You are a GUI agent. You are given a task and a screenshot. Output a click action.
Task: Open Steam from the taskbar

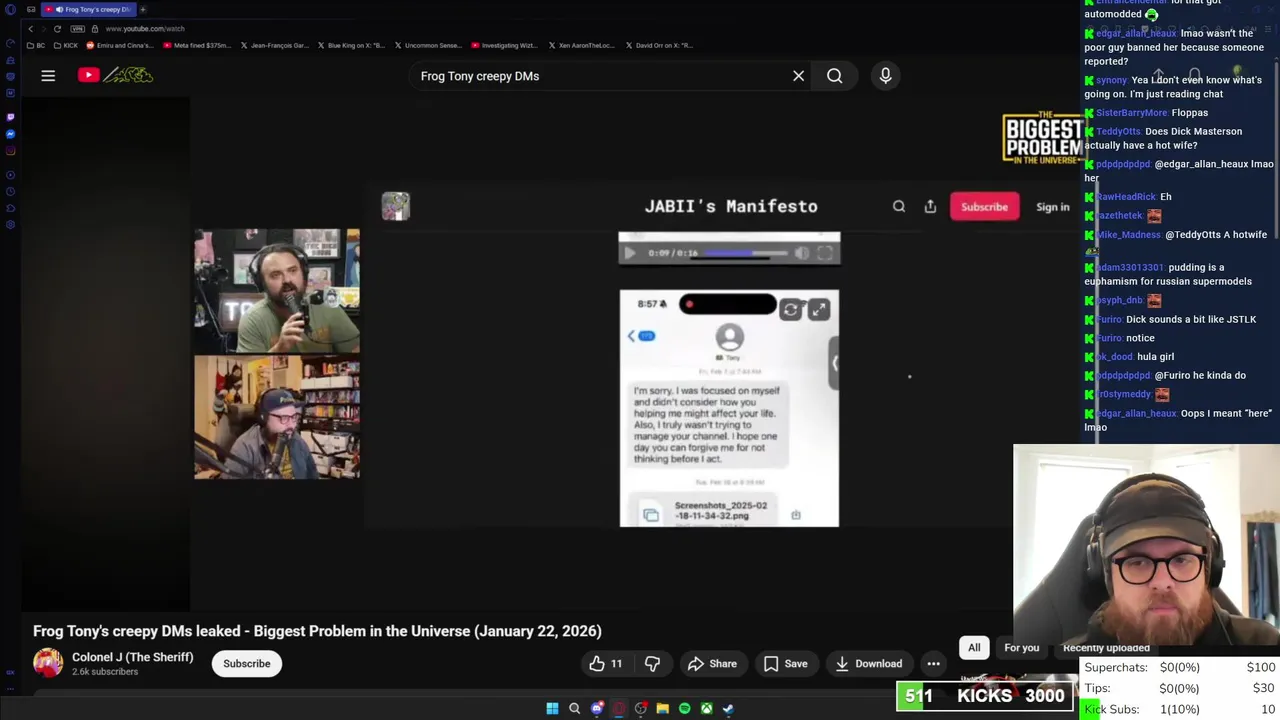728,709
